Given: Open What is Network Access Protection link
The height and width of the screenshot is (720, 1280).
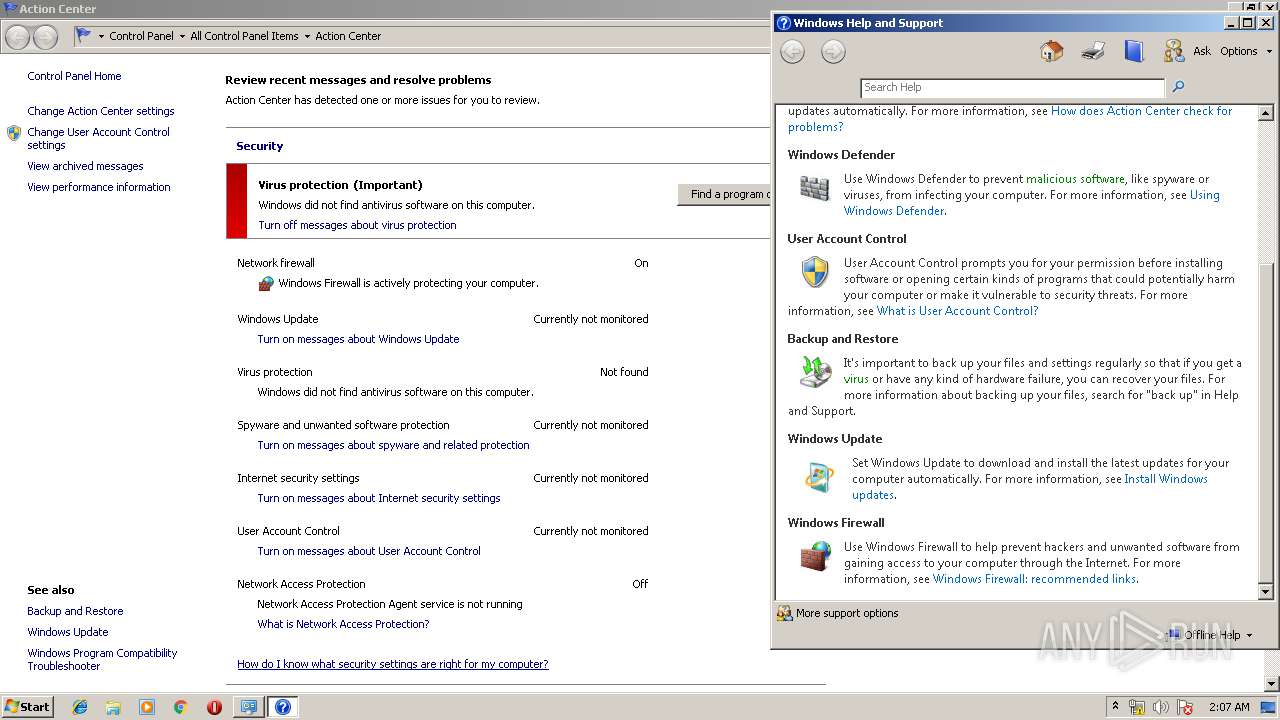Looking at the screenshot, I should tap(343, 624).
